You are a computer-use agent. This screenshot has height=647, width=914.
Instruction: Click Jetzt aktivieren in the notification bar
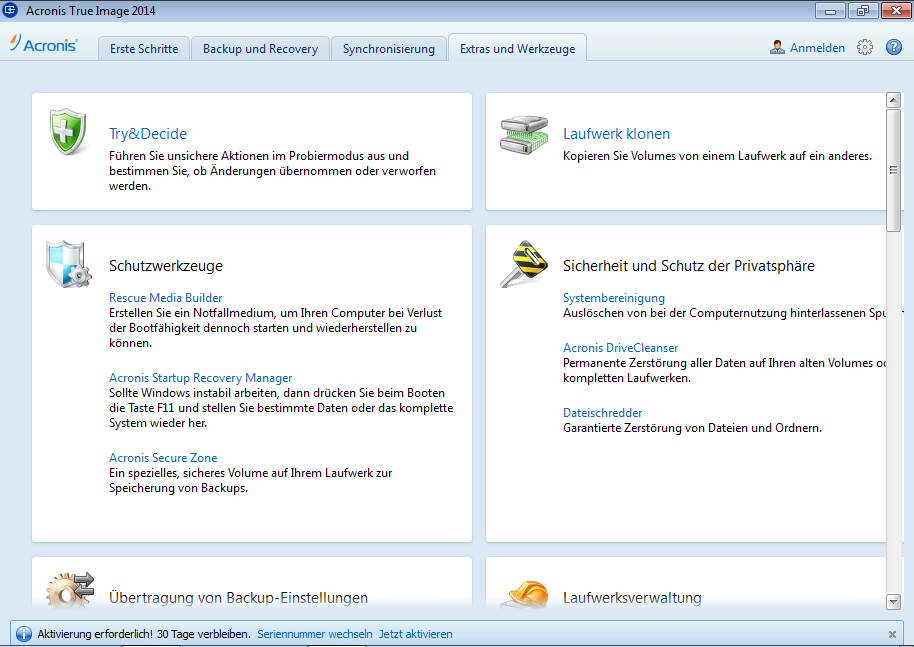point(415,634)
